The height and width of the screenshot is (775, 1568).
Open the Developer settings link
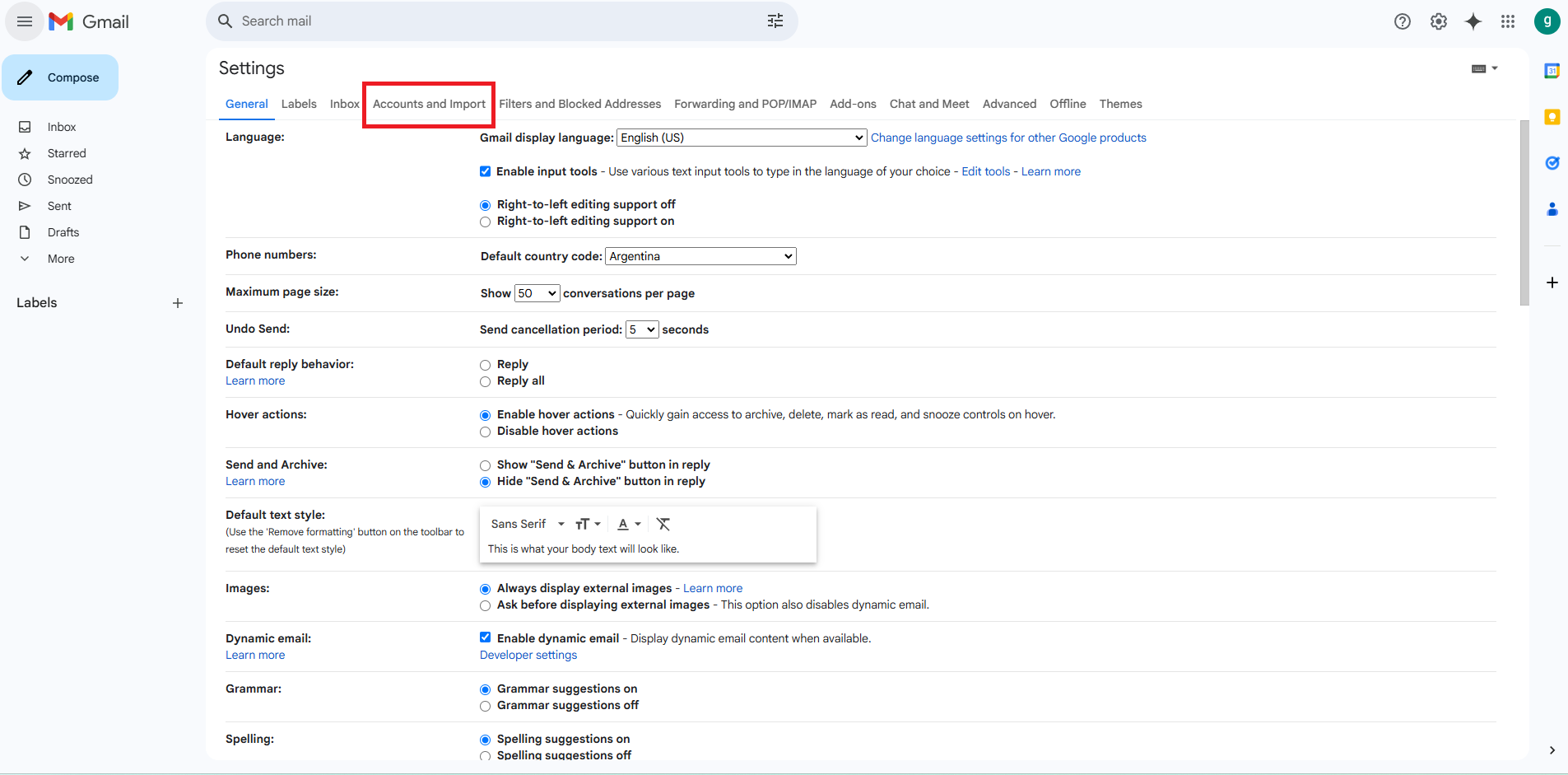click(x=528, y=655)
